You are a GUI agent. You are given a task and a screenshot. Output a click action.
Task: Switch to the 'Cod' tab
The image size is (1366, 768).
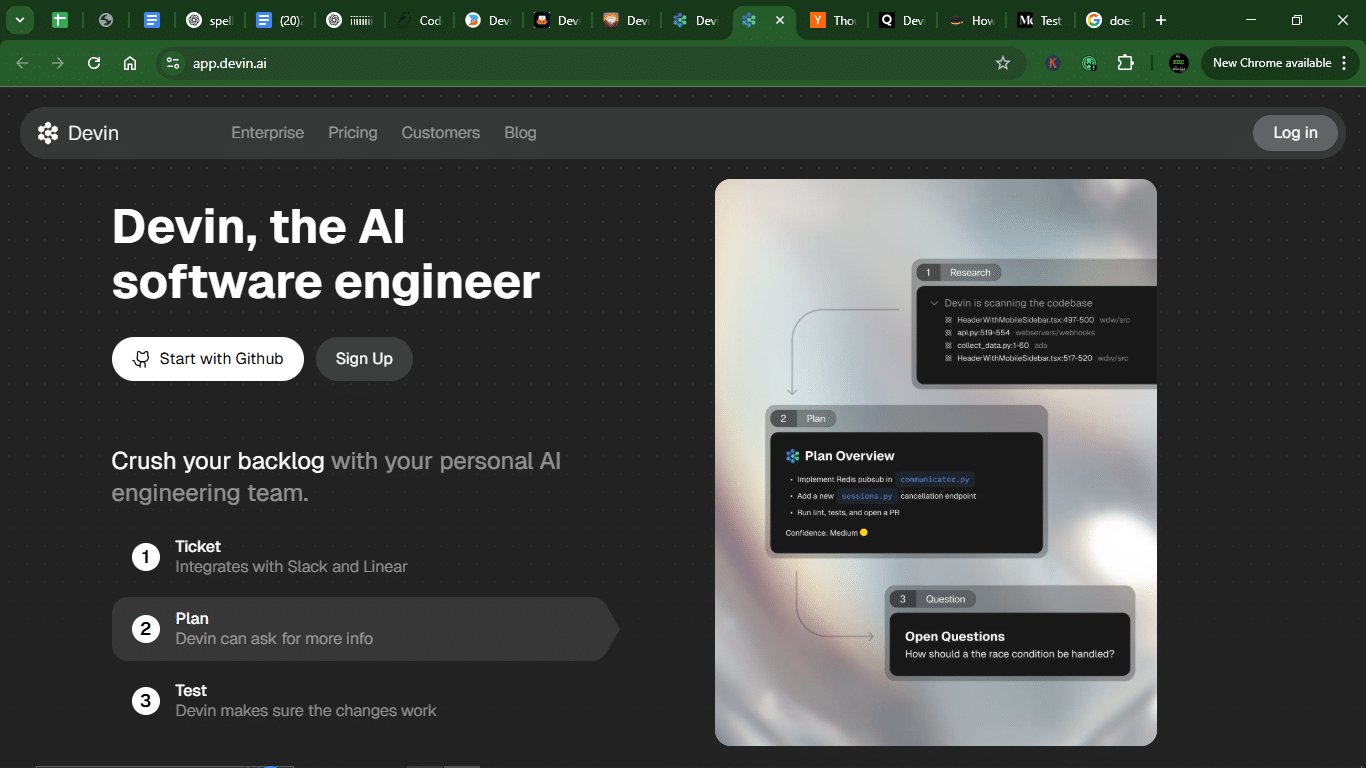[419, 20]
